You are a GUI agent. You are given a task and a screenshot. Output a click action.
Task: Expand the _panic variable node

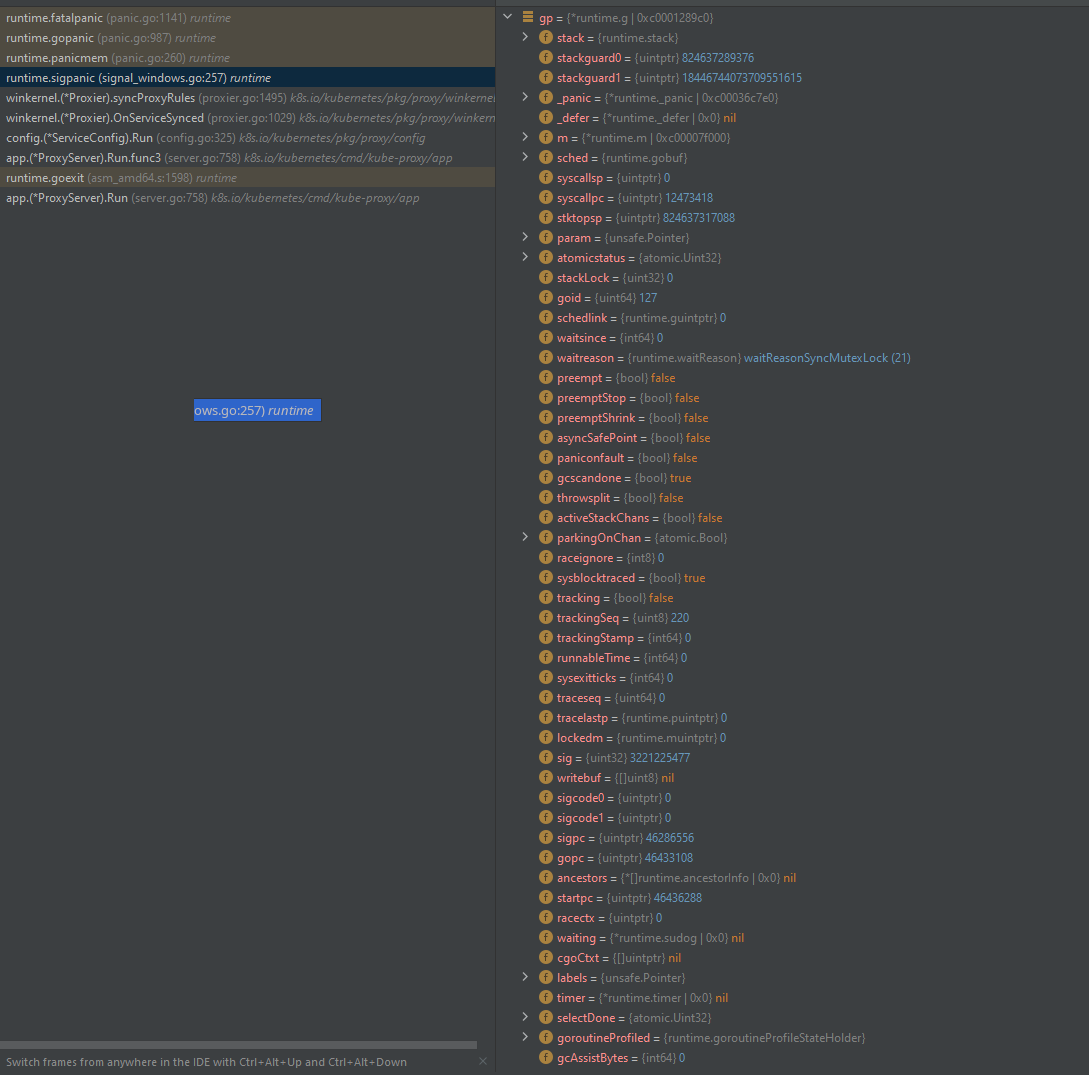[x=526, y=97]
